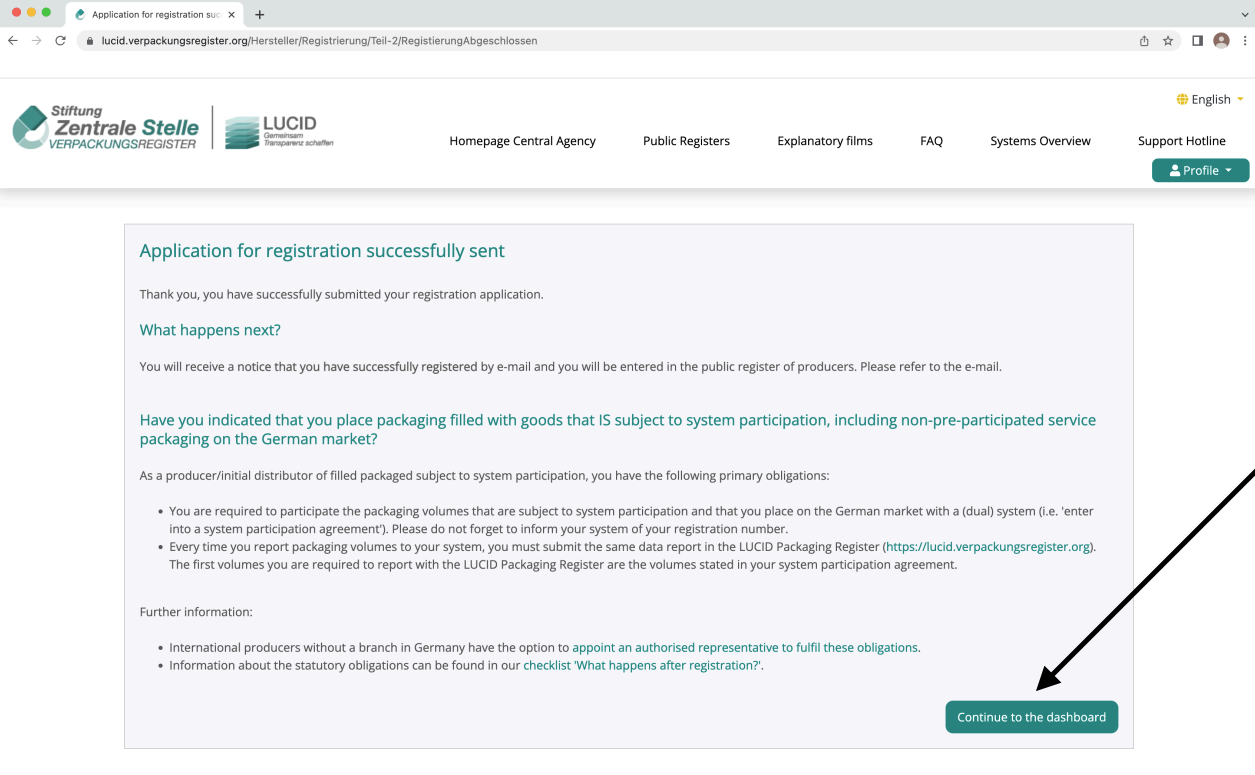Click the Zentrale Stelle Verpackungsregister logo

pyautogui.click(x=106, y=128)
